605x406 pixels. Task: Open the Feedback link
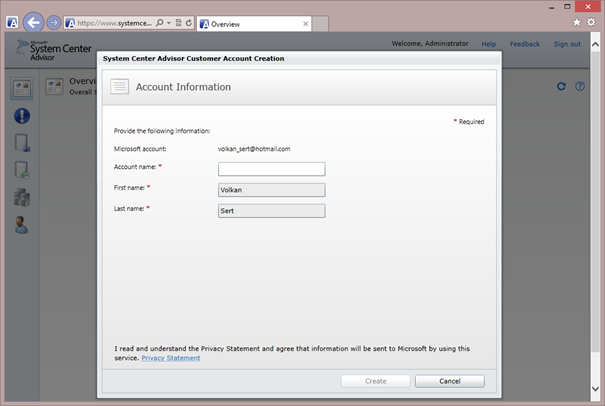pyautogui.click(x=525, y=44)
